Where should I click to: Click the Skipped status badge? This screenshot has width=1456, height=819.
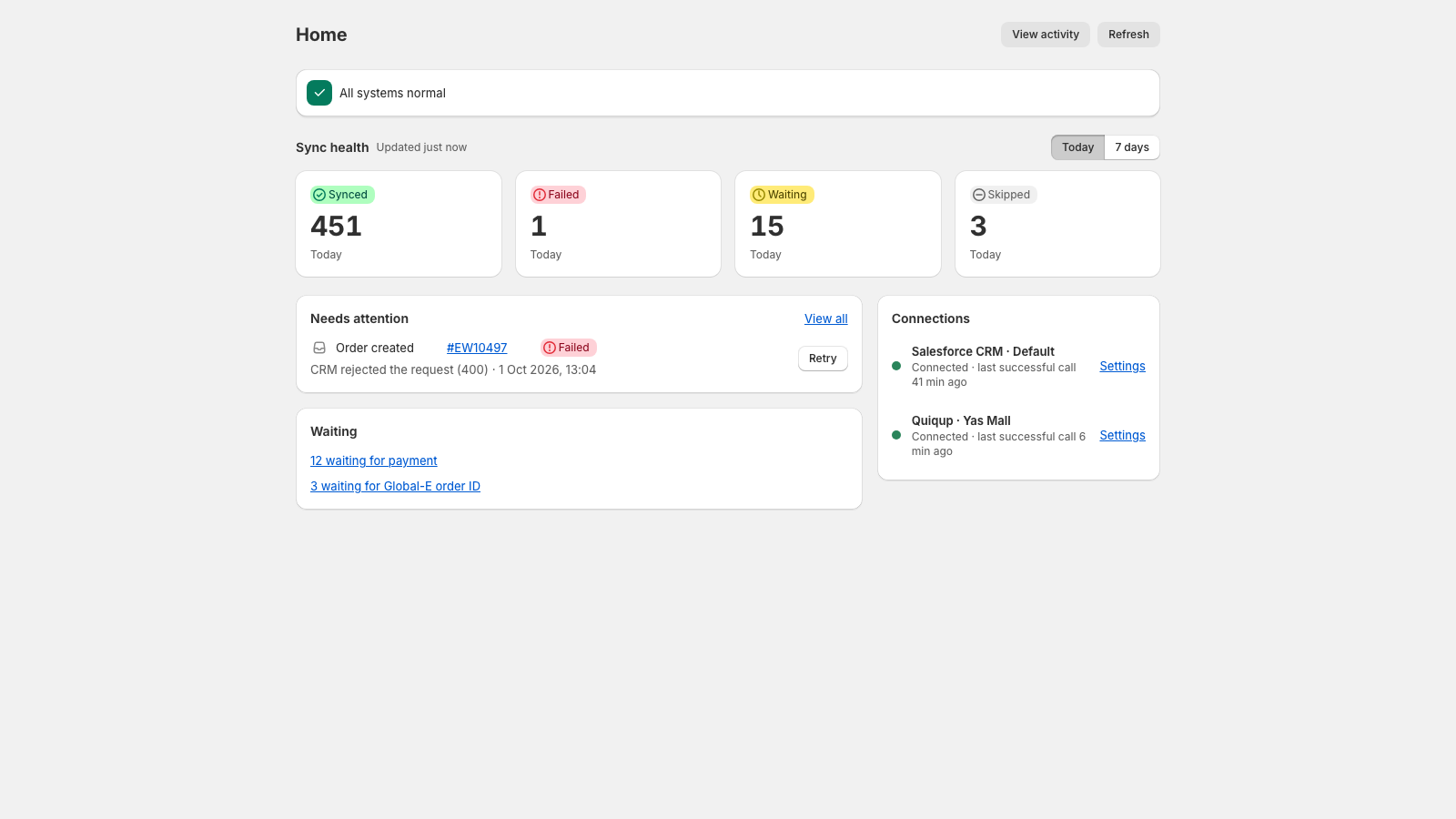tap(1003, 195)
